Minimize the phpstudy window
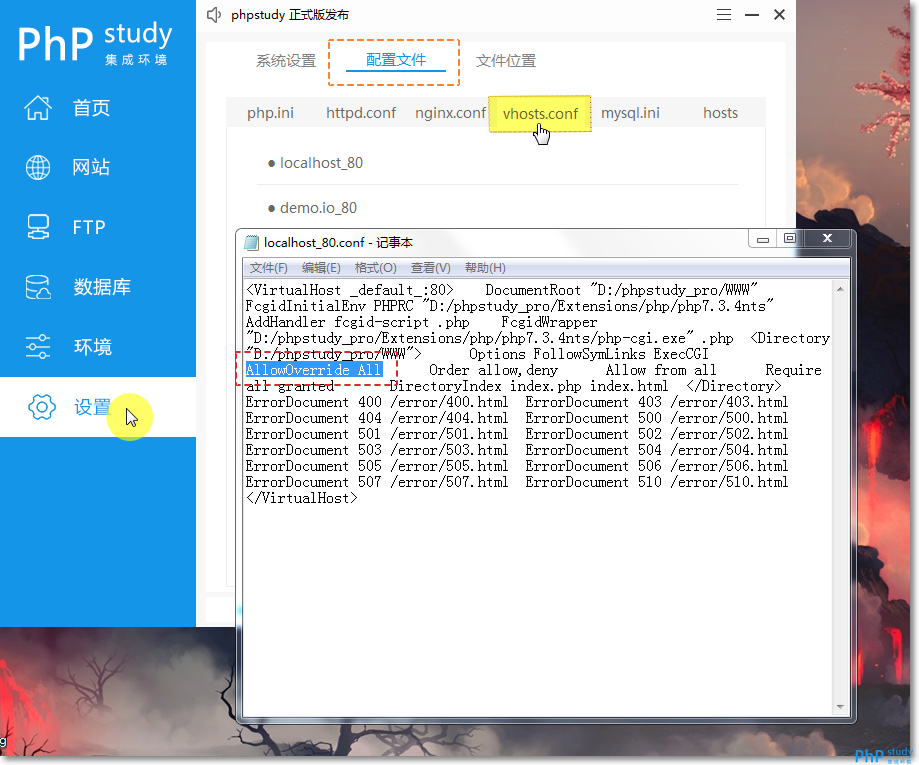Image resolution: width=919 pixels, height=765 pixels. [752, 15]
